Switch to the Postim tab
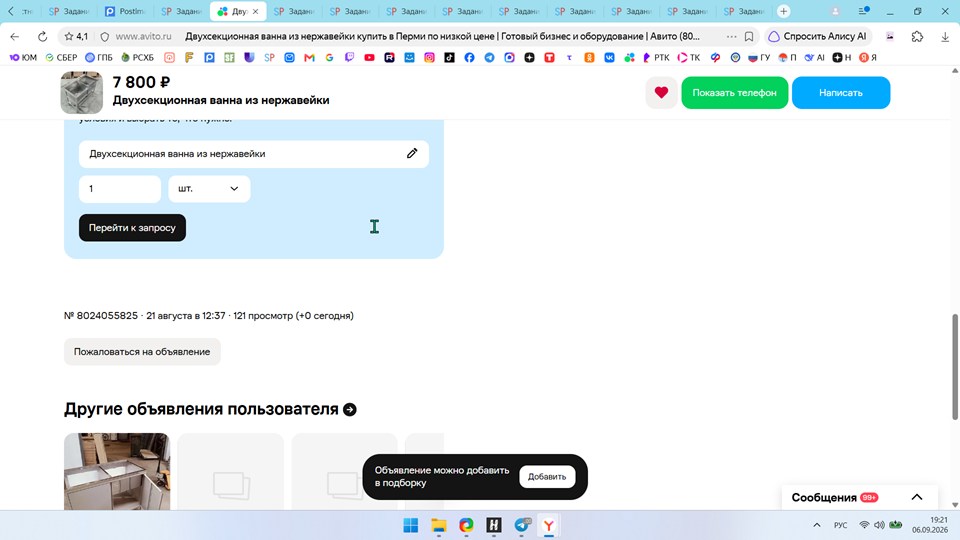Image resolution: width=960 pixels, height=540 pixels. click(125, 11)
